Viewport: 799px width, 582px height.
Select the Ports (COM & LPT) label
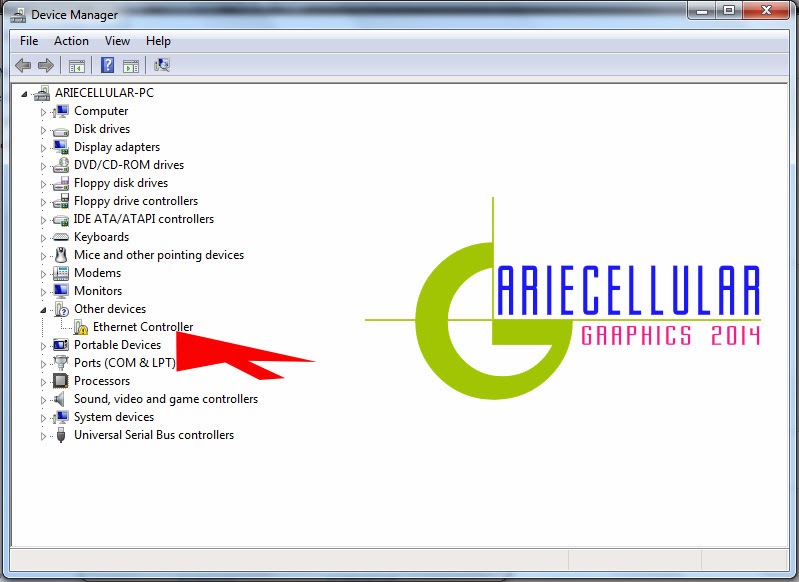click(x=125, y=363)
